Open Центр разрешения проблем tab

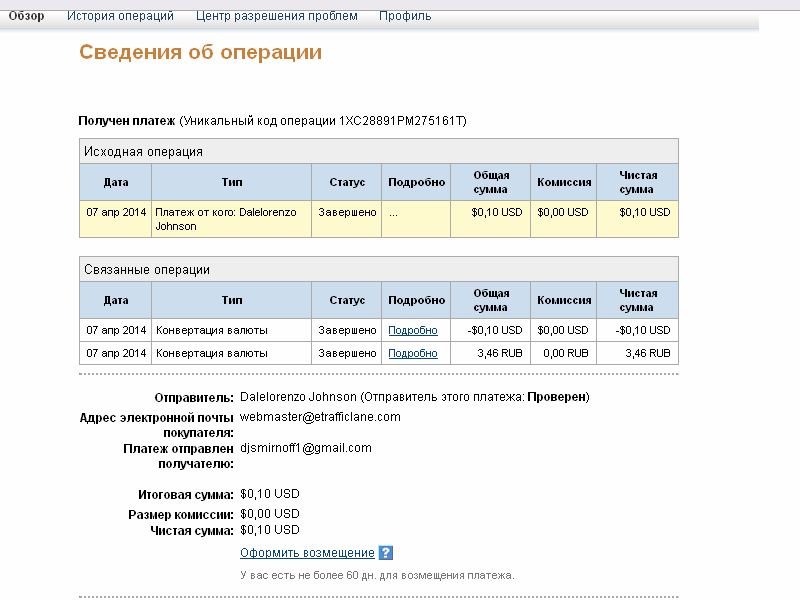click(277, 16)
